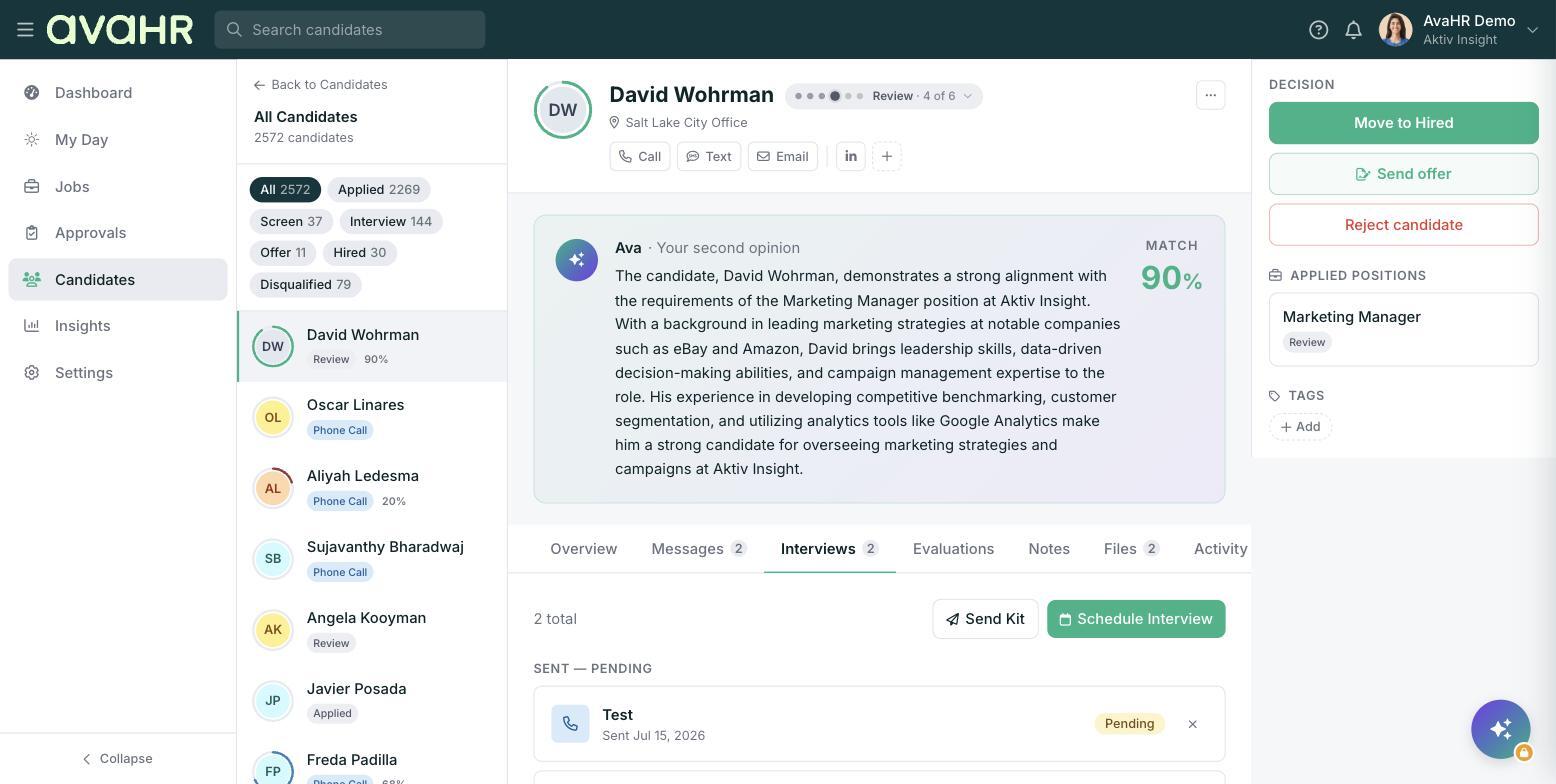Email the candidate

click(783, 157)
